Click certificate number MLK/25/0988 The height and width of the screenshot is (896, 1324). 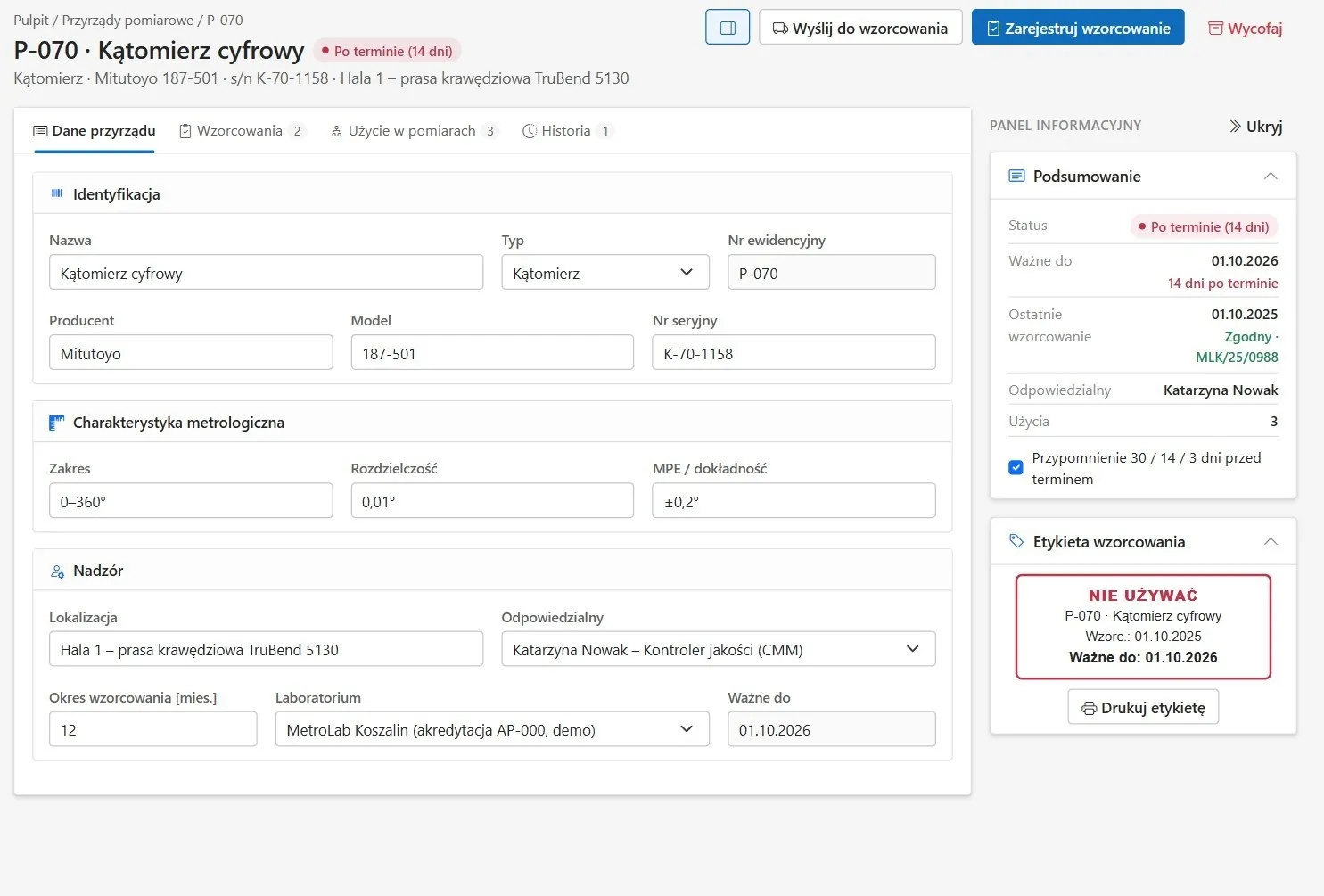coord(1237,358)
